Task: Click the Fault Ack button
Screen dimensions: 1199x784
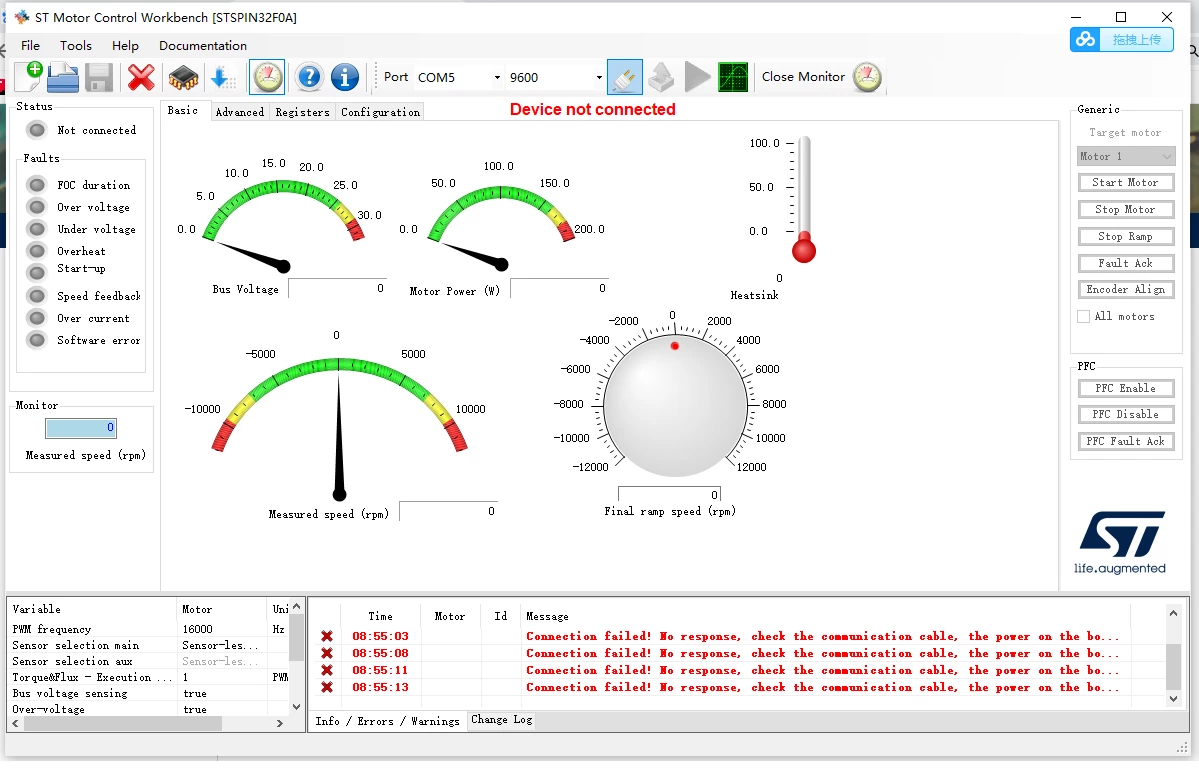Action: (x=1126, y=263)
